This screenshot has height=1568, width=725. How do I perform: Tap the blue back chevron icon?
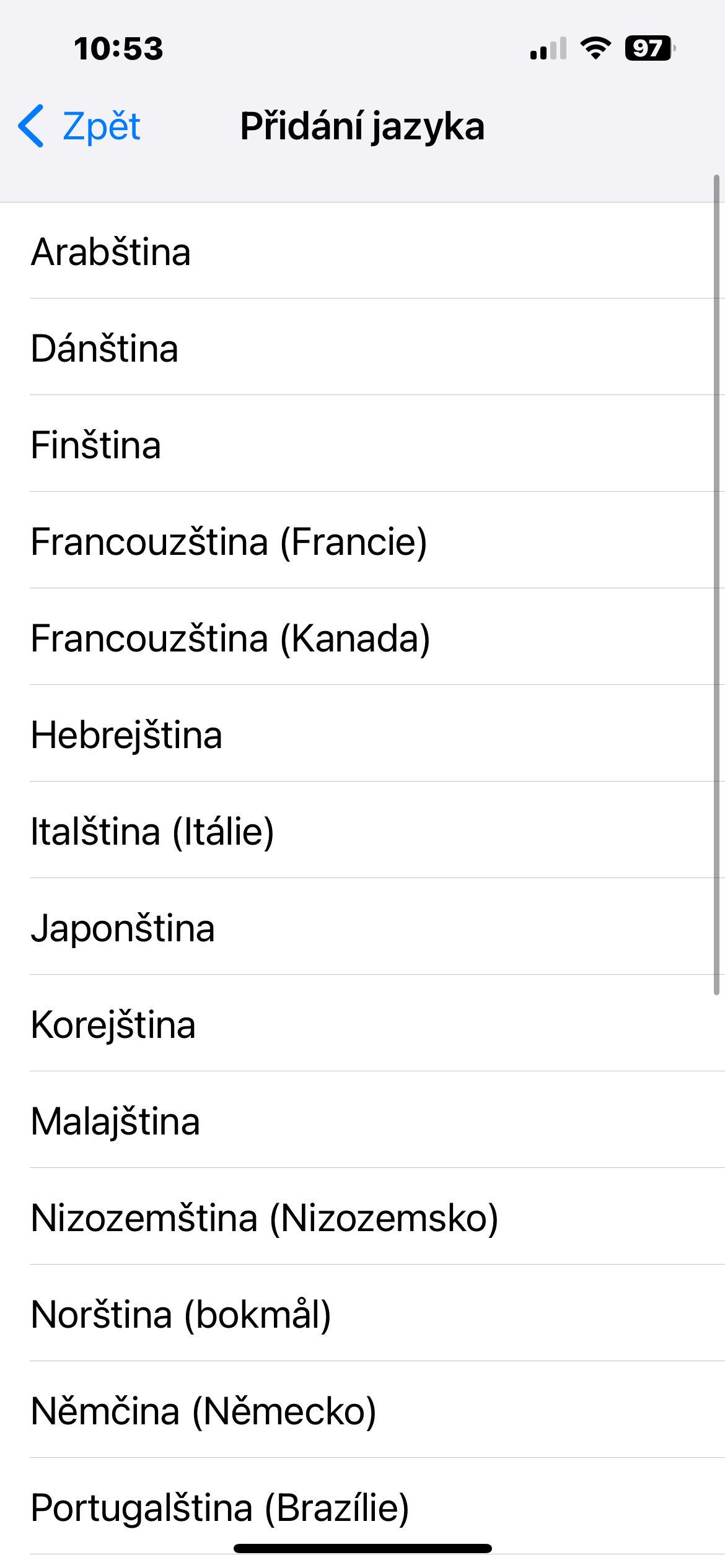click(31, 126)
